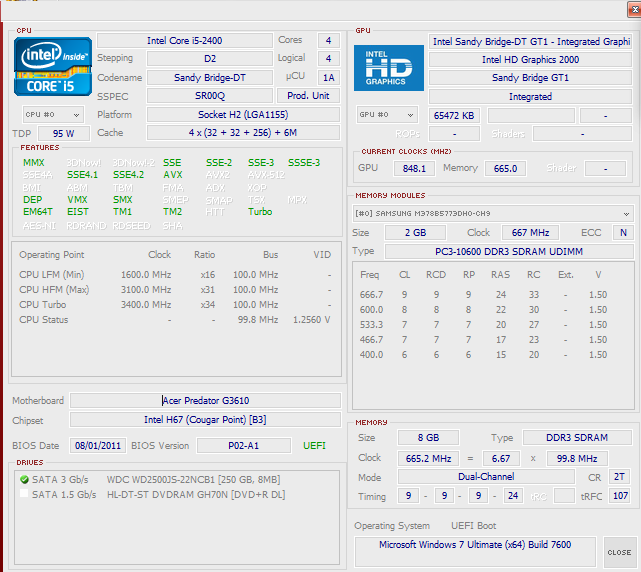Click the CPU Status row
Screen dimensions: 641x572
[x=175, y=320]
